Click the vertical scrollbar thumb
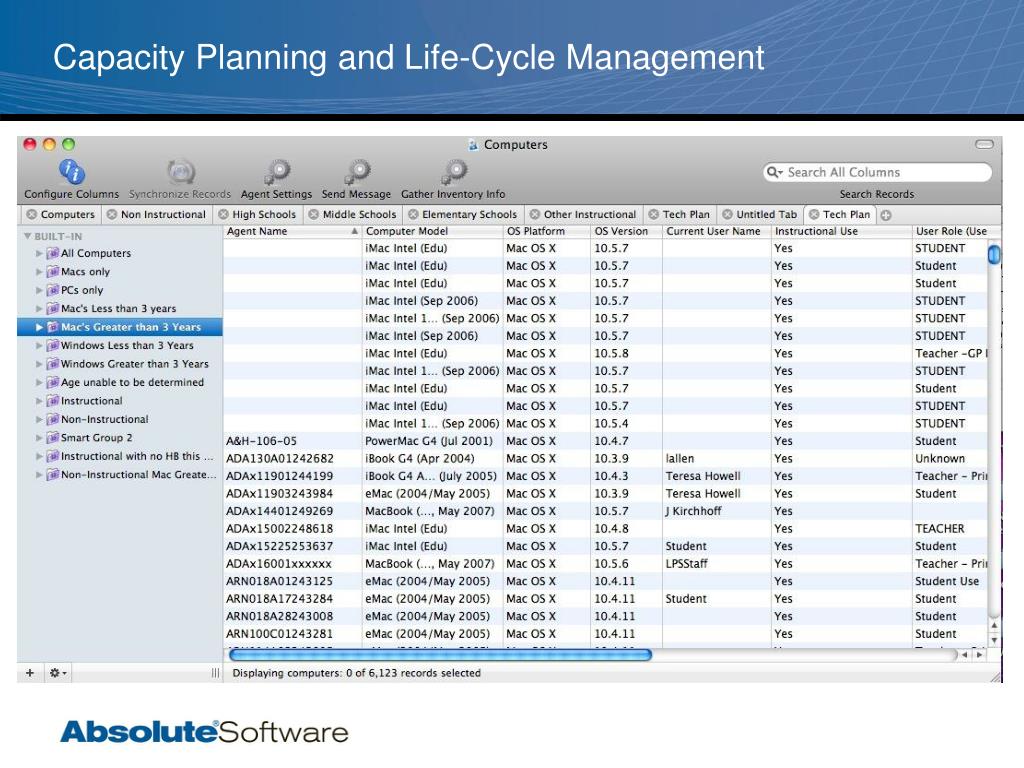 point(994,254)
